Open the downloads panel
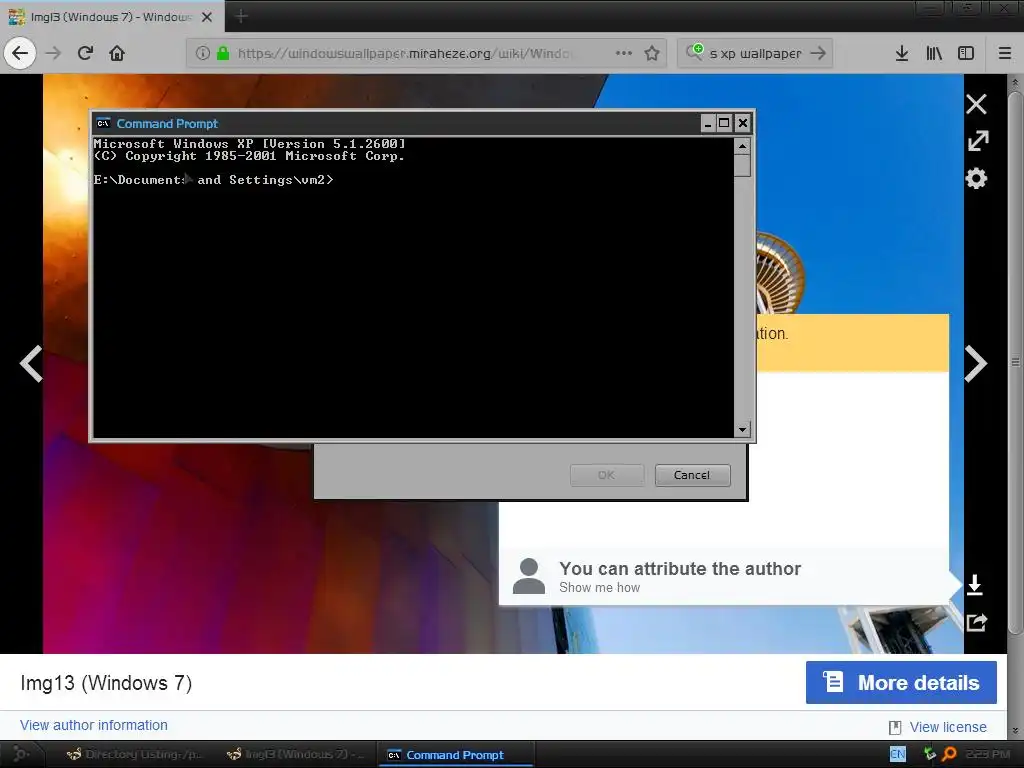The width and height of the screenshot is (1024, 768). click(x=902, y=53)
